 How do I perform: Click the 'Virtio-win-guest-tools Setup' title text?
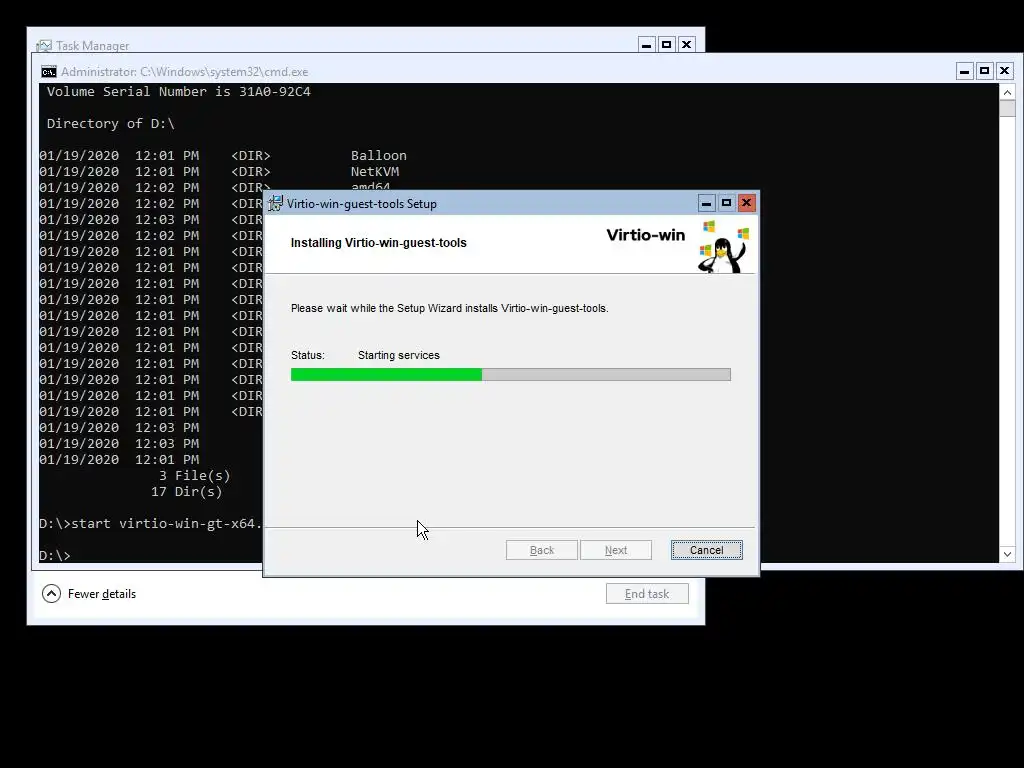[x=361, y=204]
